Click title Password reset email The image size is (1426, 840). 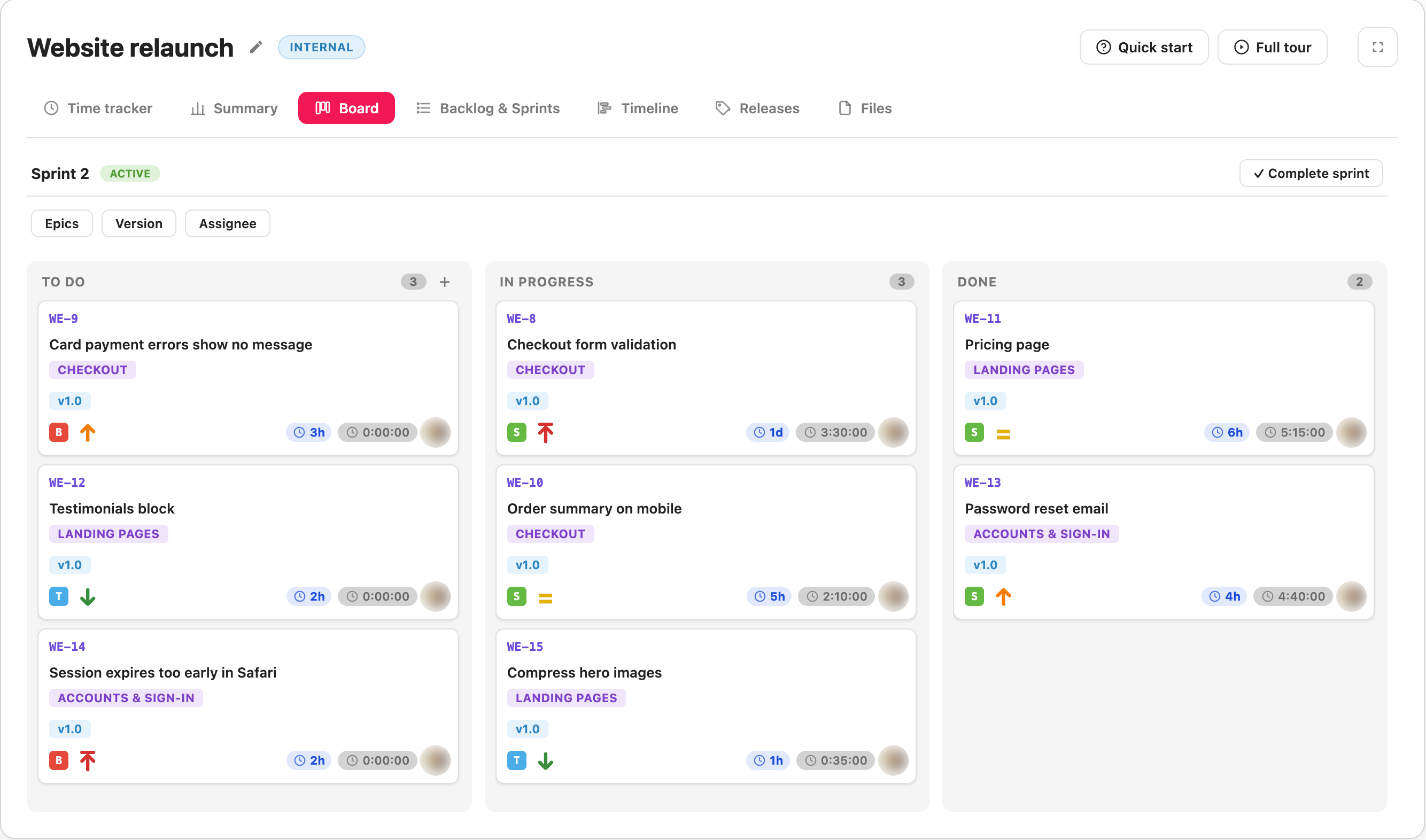[1037, 509]
